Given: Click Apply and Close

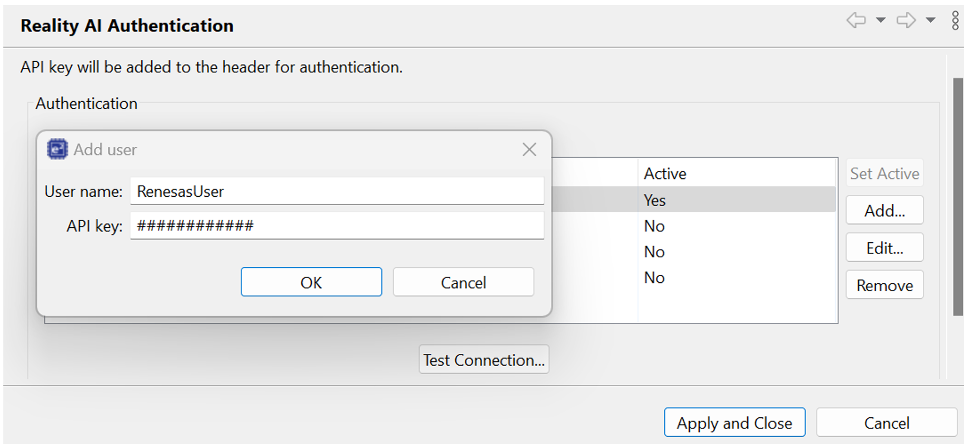Looking at the screenshot, I should [734, 423].
